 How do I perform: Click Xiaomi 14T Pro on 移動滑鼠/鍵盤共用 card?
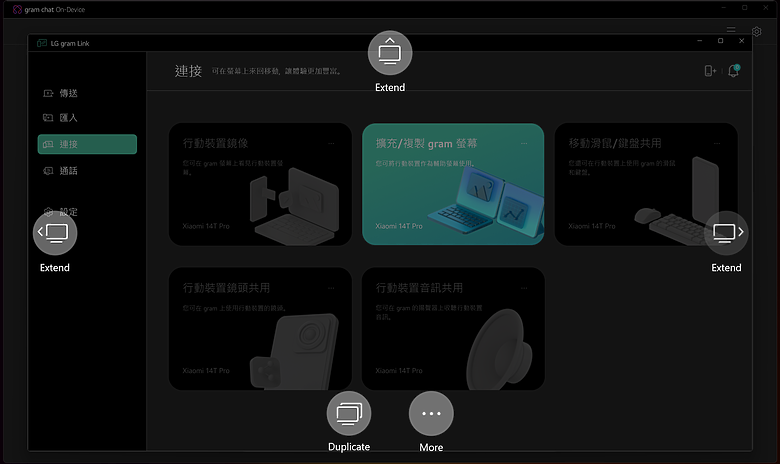click(x=592, y=226)
